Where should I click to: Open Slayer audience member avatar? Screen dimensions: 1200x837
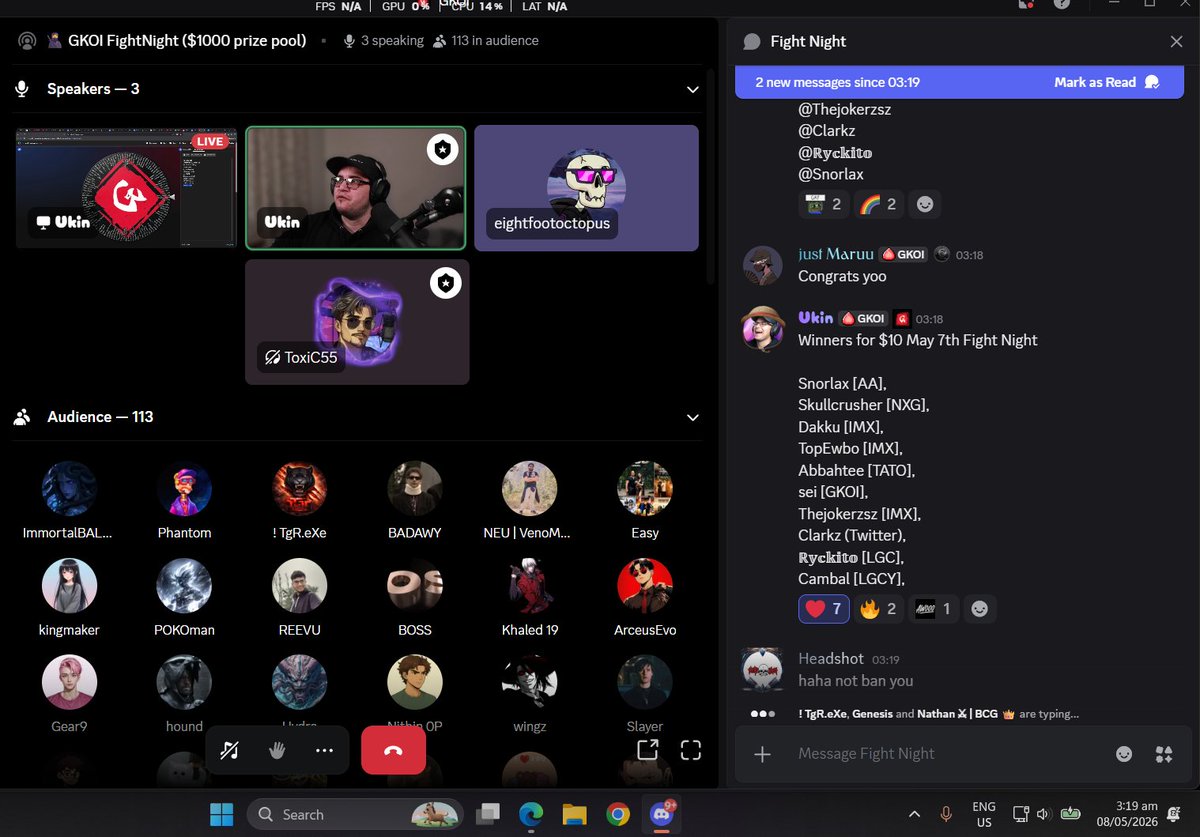point(645,683)
